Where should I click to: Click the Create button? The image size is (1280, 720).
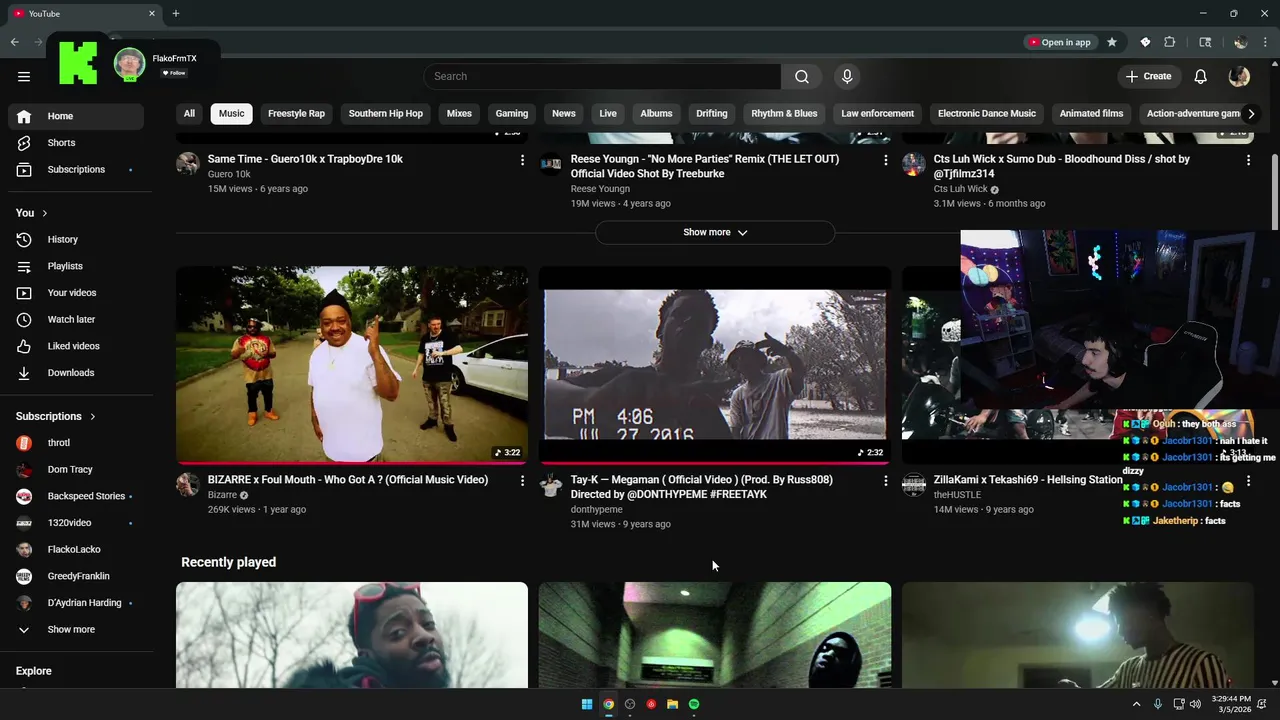pyautogui.click(x=1148, y=76)
